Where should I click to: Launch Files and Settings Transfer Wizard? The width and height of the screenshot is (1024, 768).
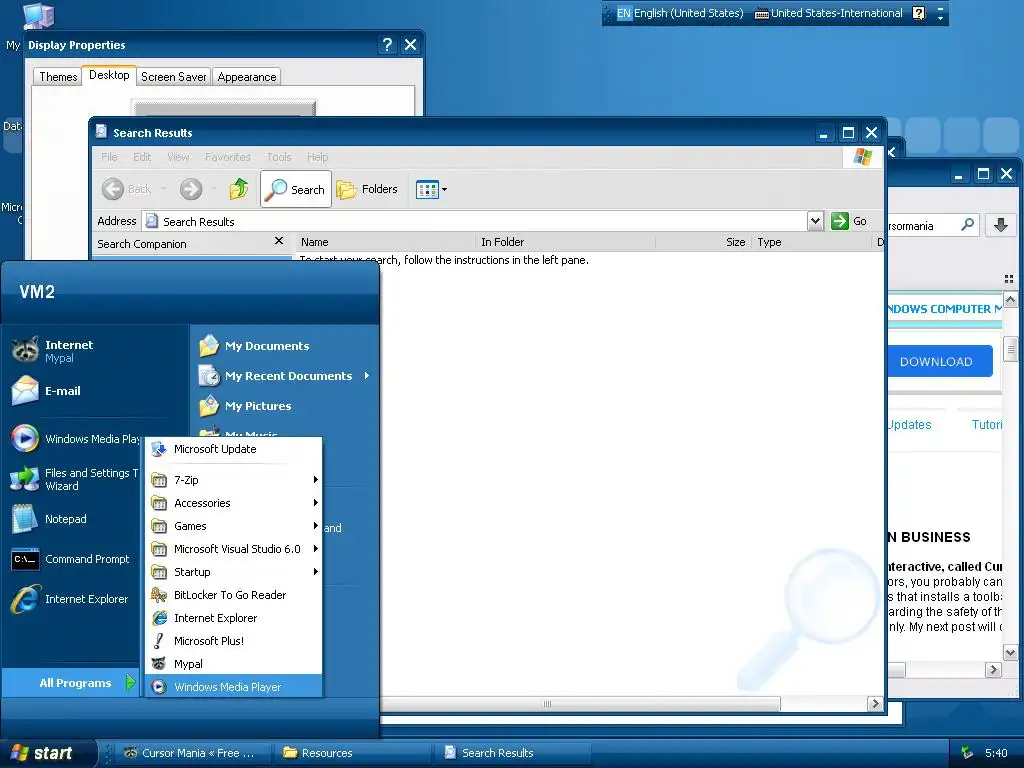coord(75,479)
